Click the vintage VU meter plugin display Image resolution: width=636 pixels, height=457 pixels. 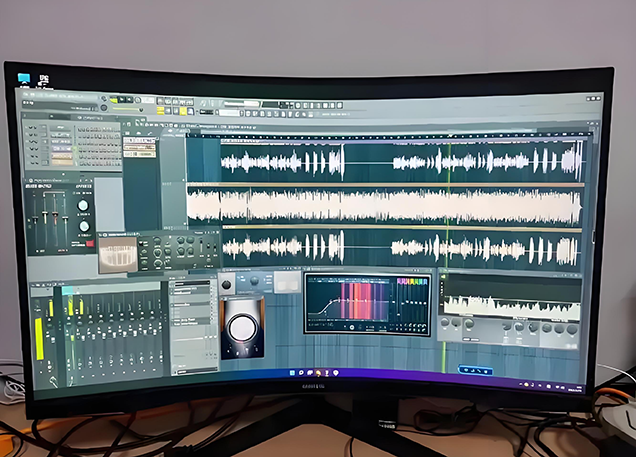(x=116, y=252)
